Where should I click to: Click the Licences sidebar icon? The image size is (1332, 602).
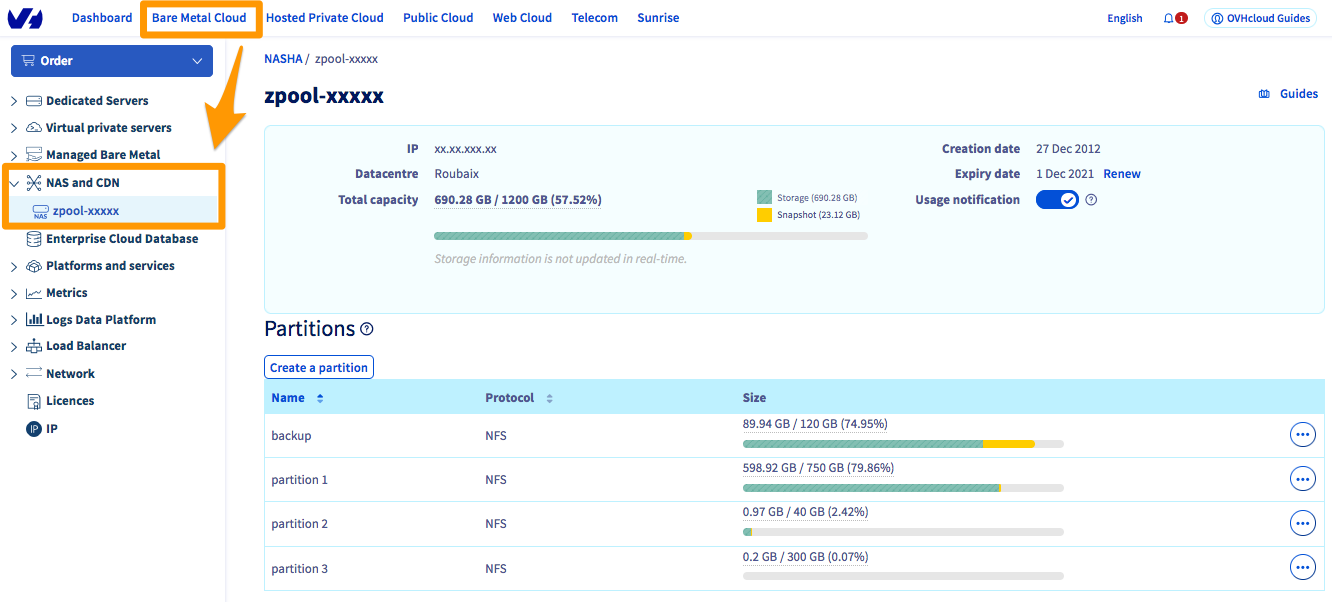click(x=34, y=401)
